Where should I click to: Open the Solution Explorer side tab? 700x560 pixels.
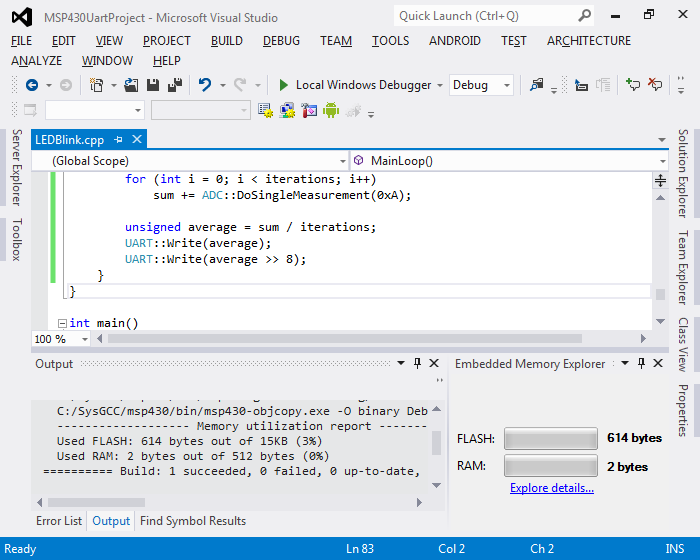coord(683,172)
